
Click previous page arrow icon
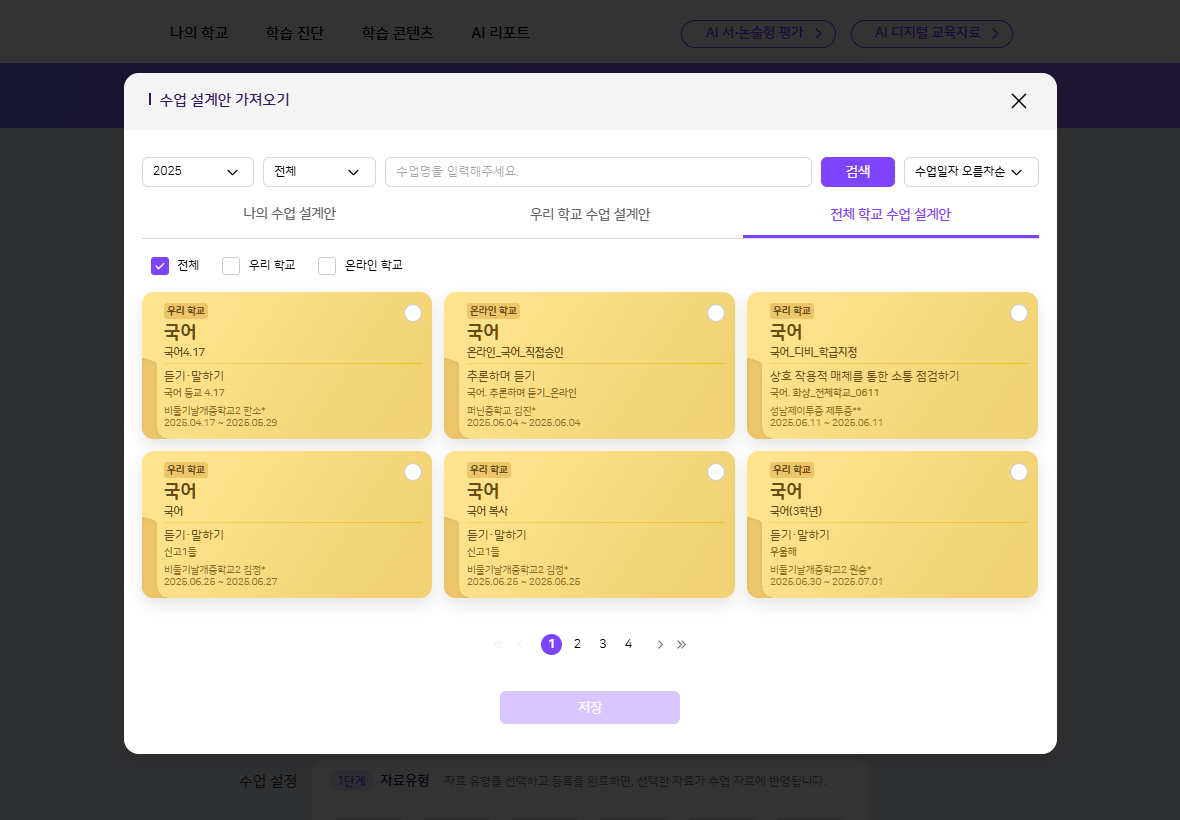click(x=520, y=644)
